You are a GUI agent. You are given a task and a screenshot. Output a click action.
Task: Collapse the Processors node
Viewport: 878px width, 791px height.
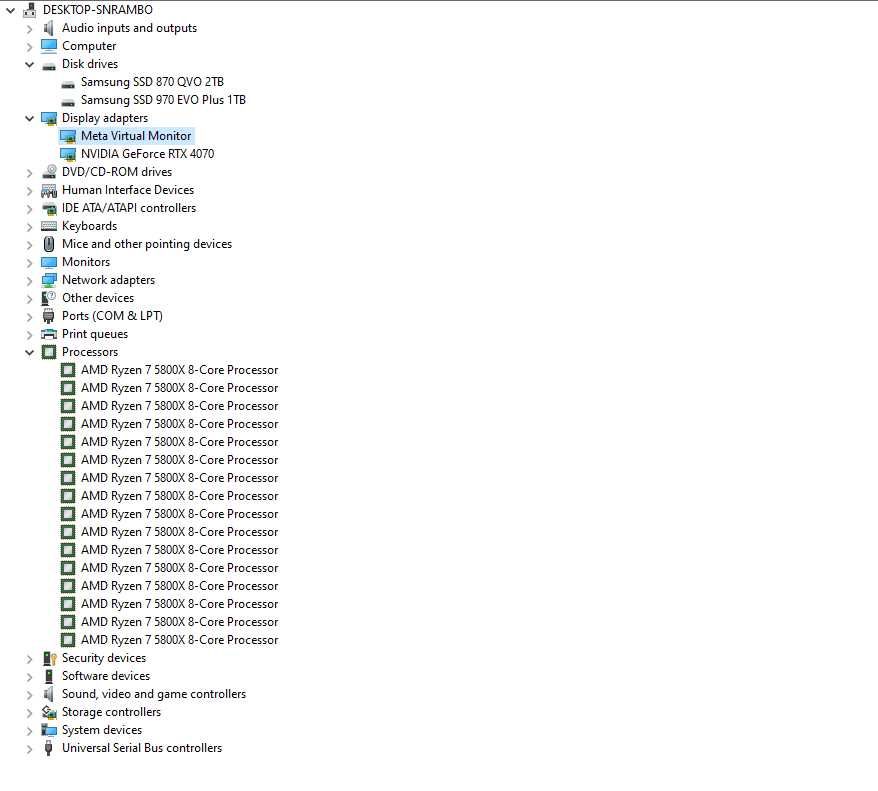[x=29, y=352]
